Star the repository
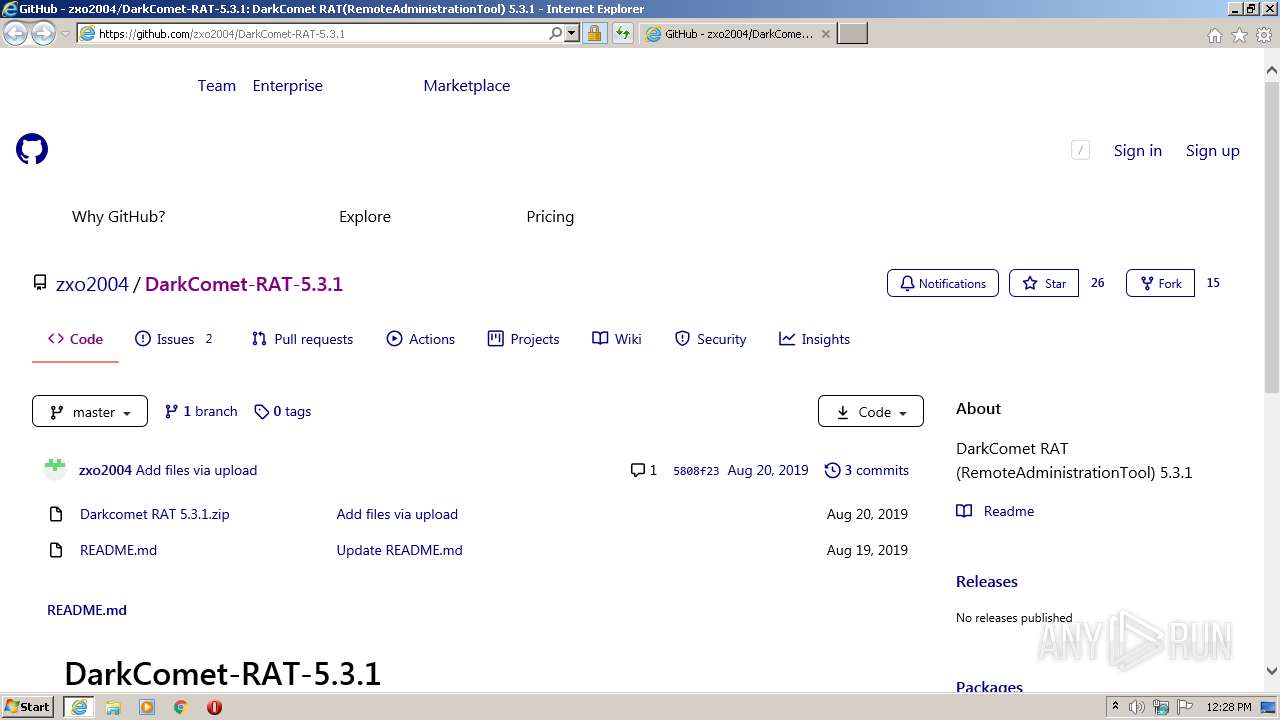This screenshot has height=720, width=1280. (x=1044, y=283)
